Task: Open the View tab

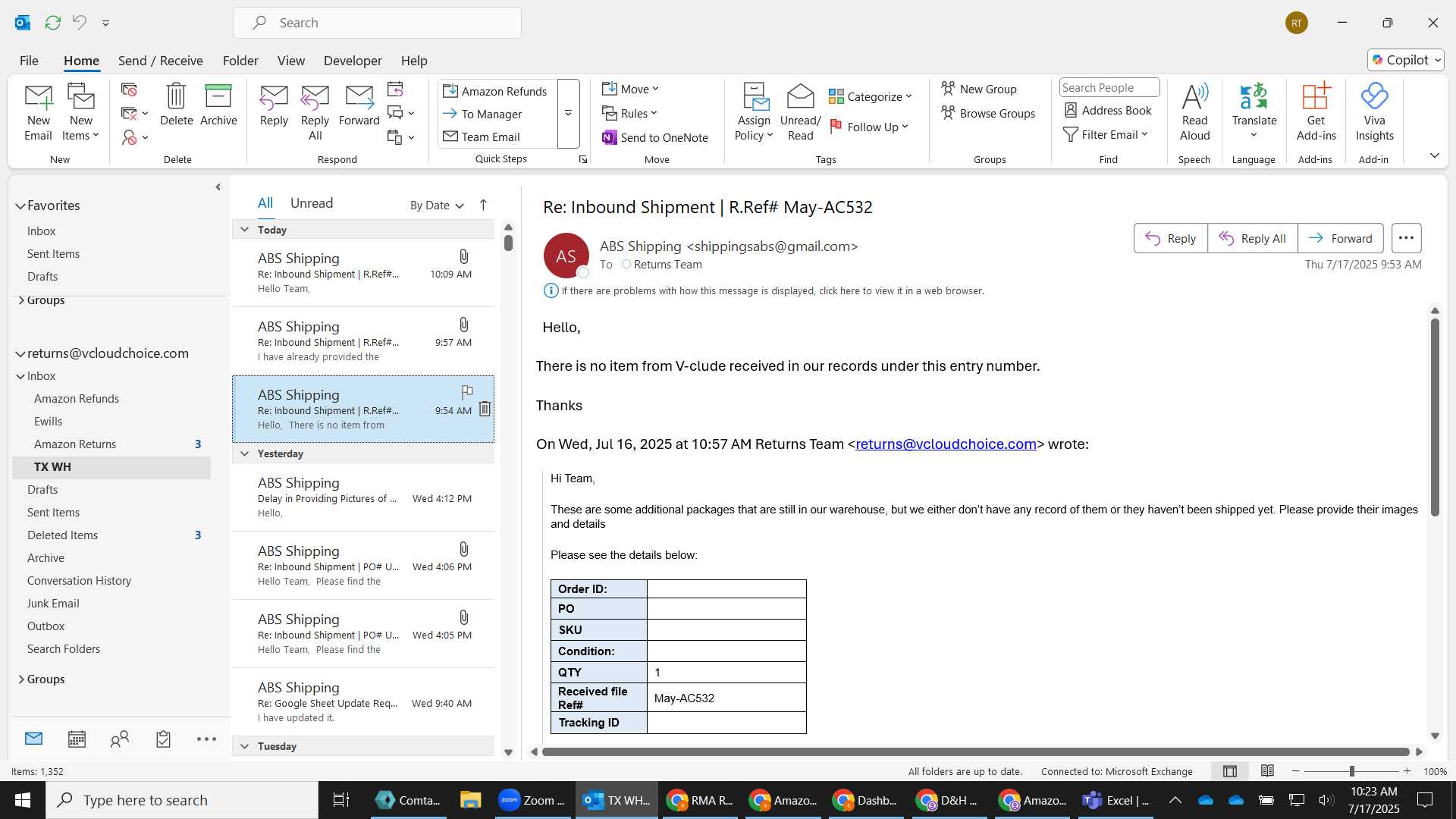Action: tap(291, 61)
